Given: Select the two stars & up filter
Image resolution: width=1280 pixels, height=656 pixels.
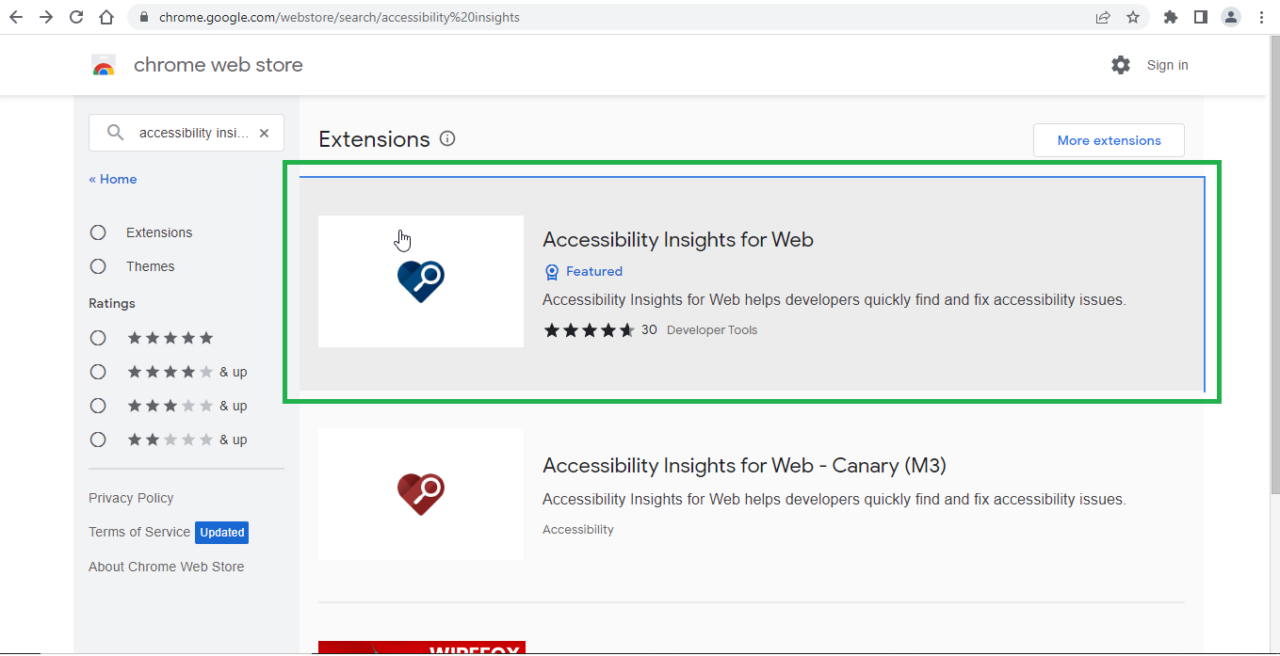Looking at the screenshot, I should (x=98, y=440).
